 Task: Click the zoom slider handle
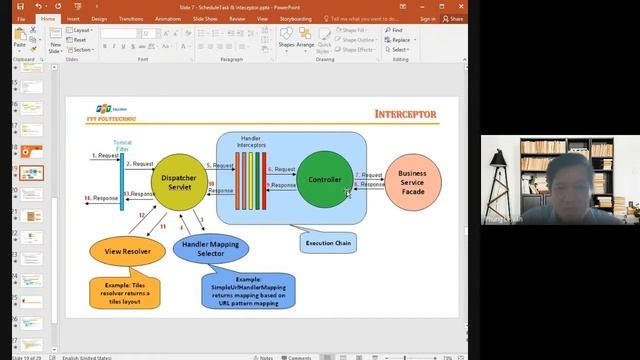pos(405,358)
